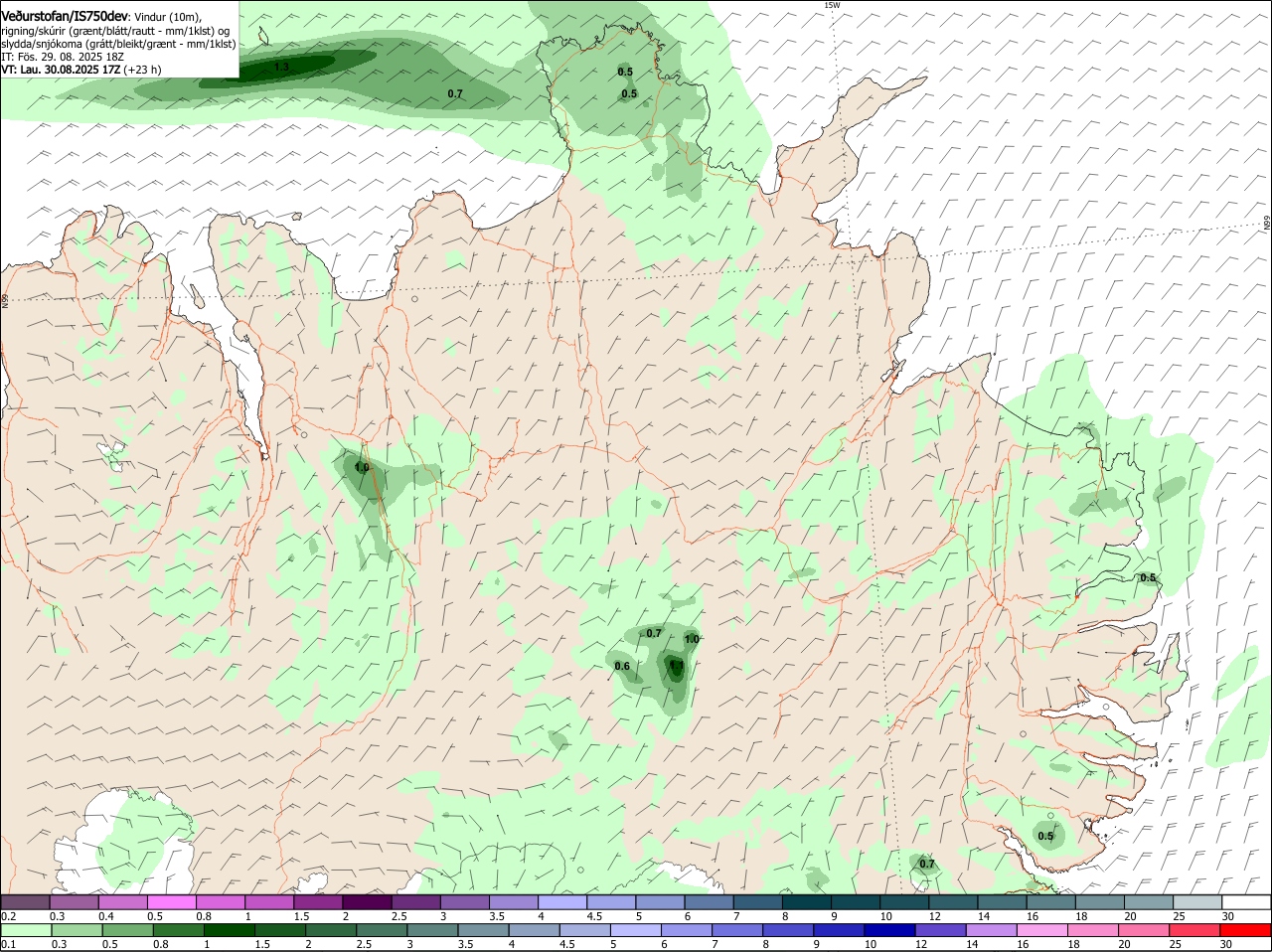Click the 0.6 rainfall value on the map
The height and width of the screenshot is (952, 1272).
[x=622, y=666]
